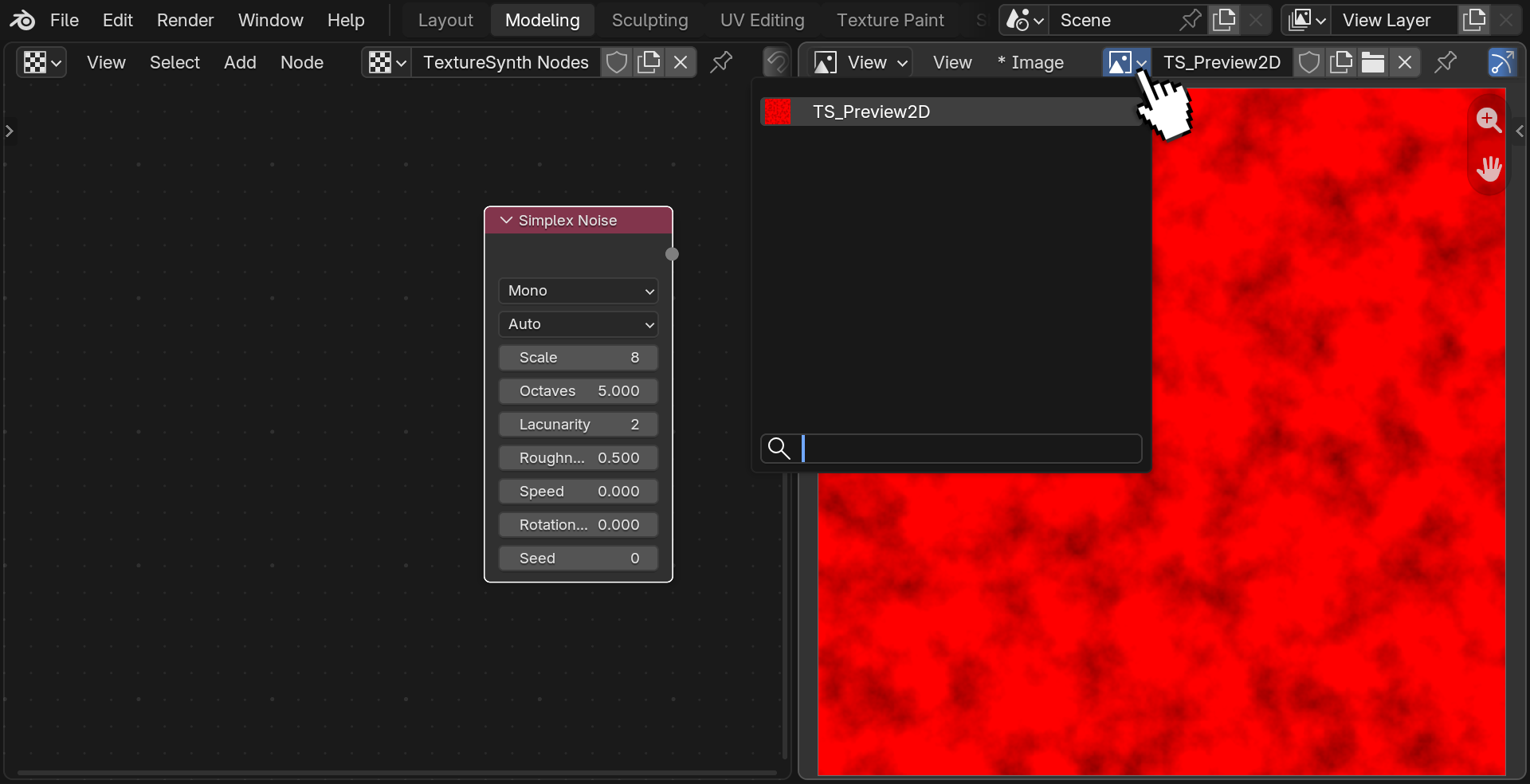Image resolution: width=1530 pixels, height=784 pixels.
Task: Click the browse image dropdown button
Action: pyautogui.click(x=1127, y=62)
